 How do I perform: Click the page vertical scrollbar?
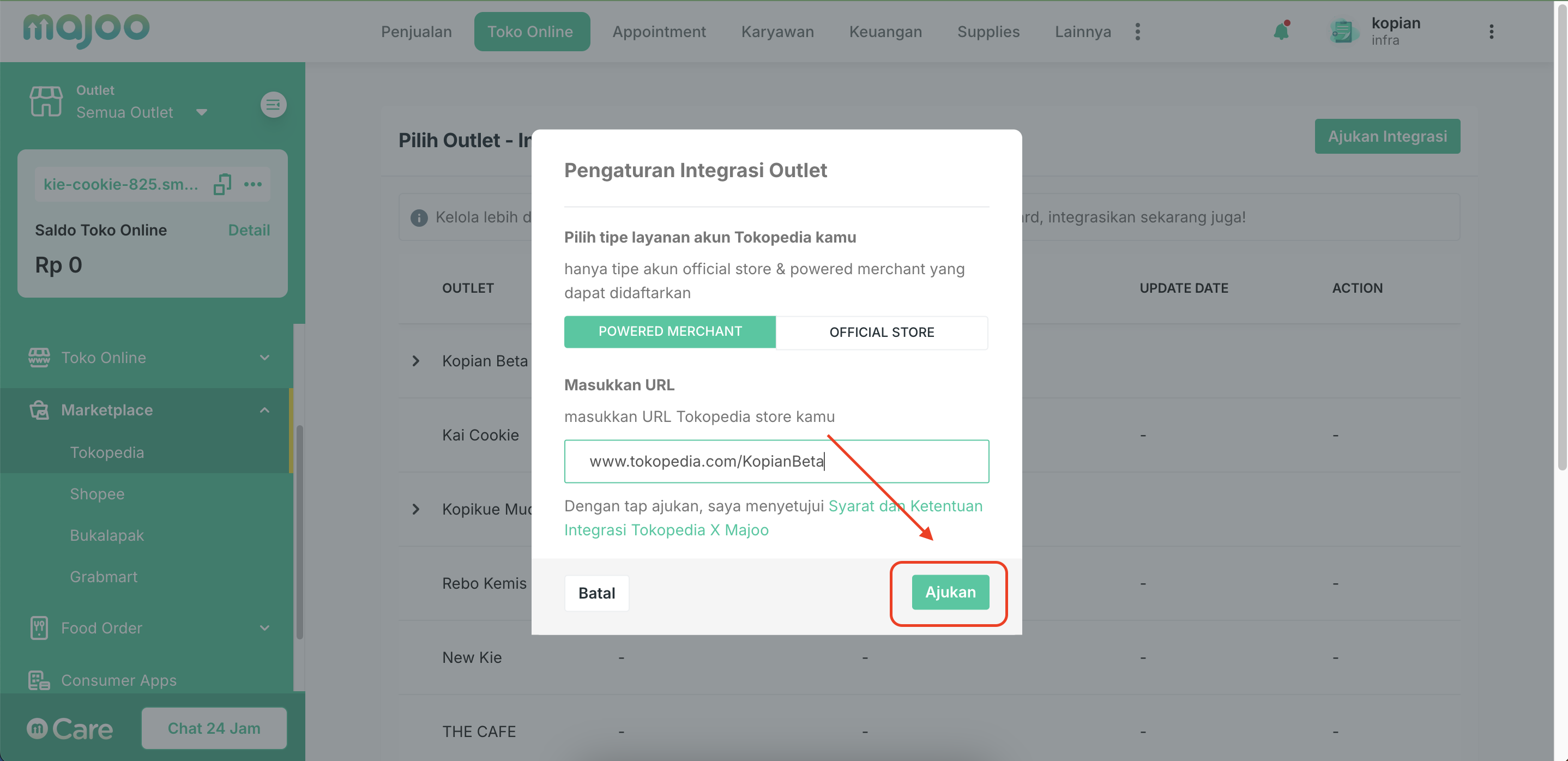point(1561,238)
